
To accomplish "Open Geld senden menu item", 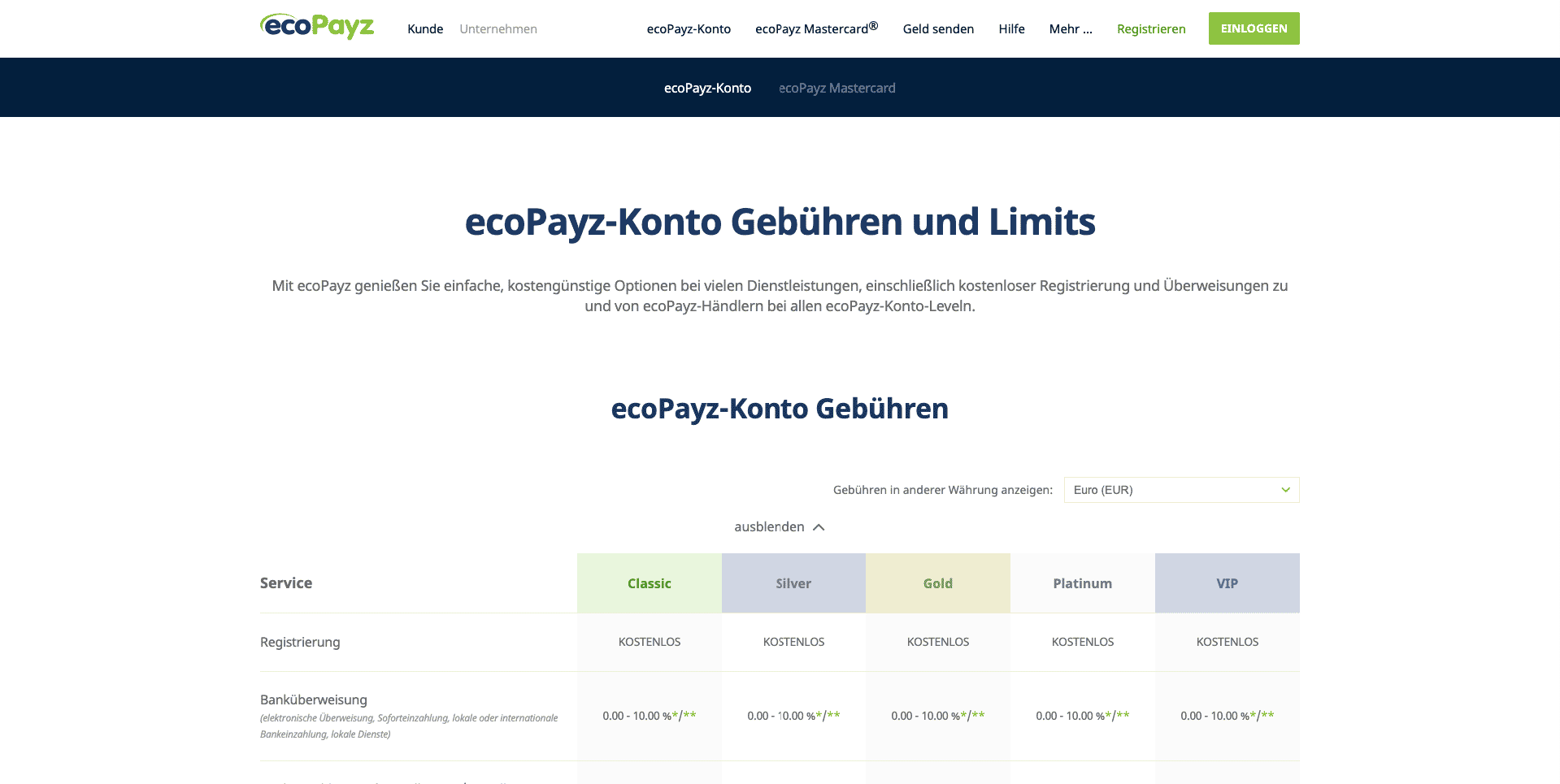I will tap(938, 29).
